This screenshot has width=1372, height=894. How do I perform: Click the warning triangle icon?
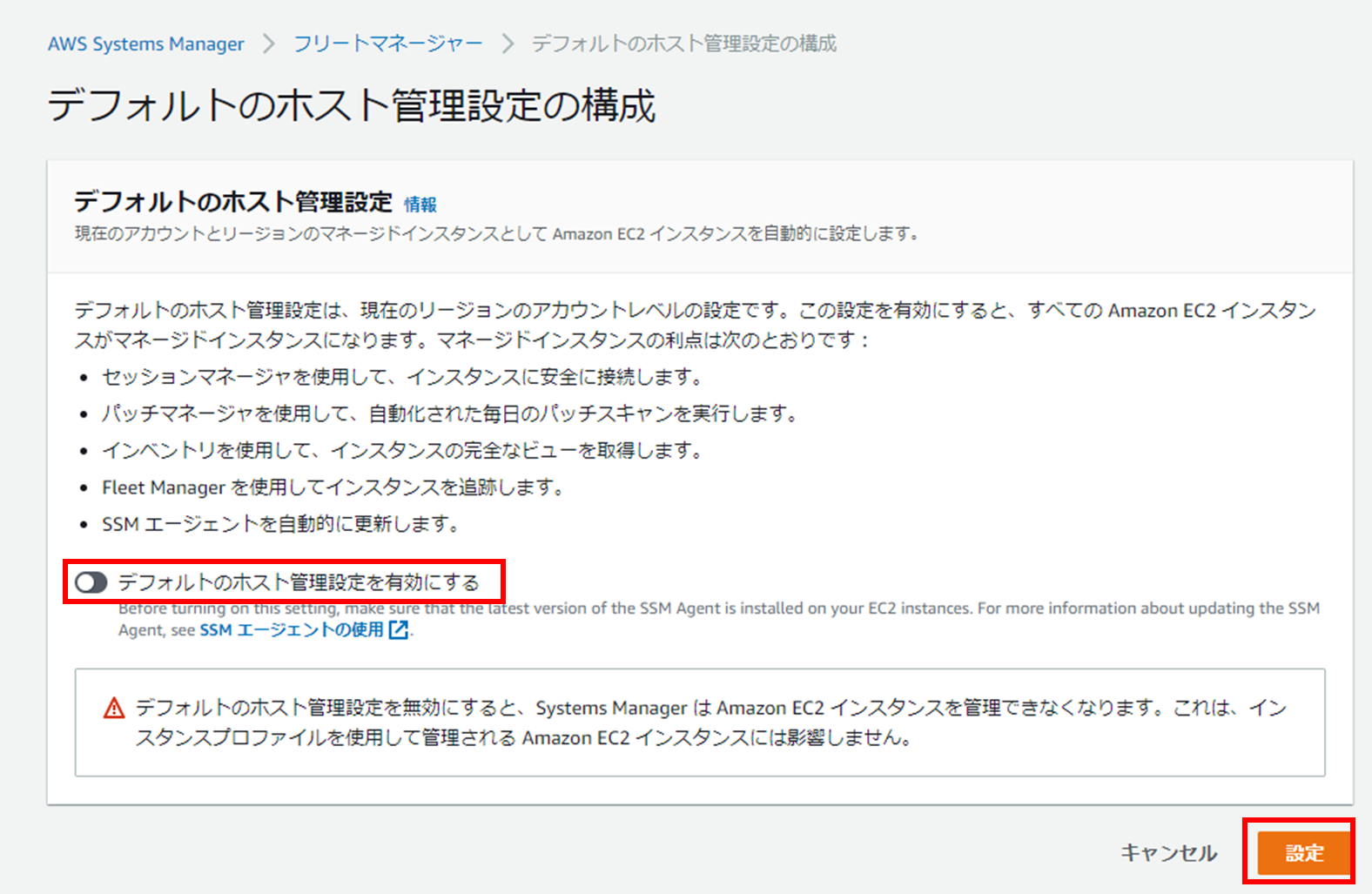click(x=114, y=708)
